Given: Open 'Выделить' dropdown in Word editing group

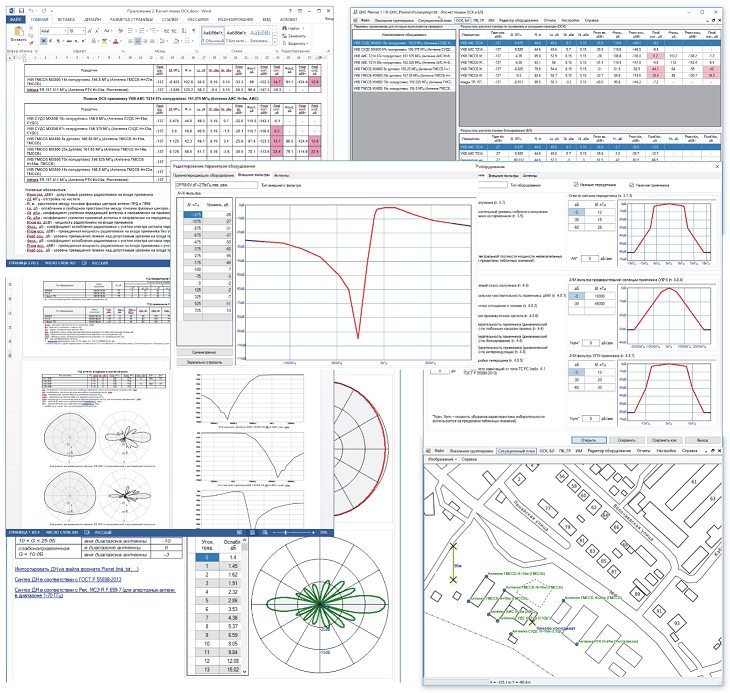Looking at the screenshot, I should 296,43.
